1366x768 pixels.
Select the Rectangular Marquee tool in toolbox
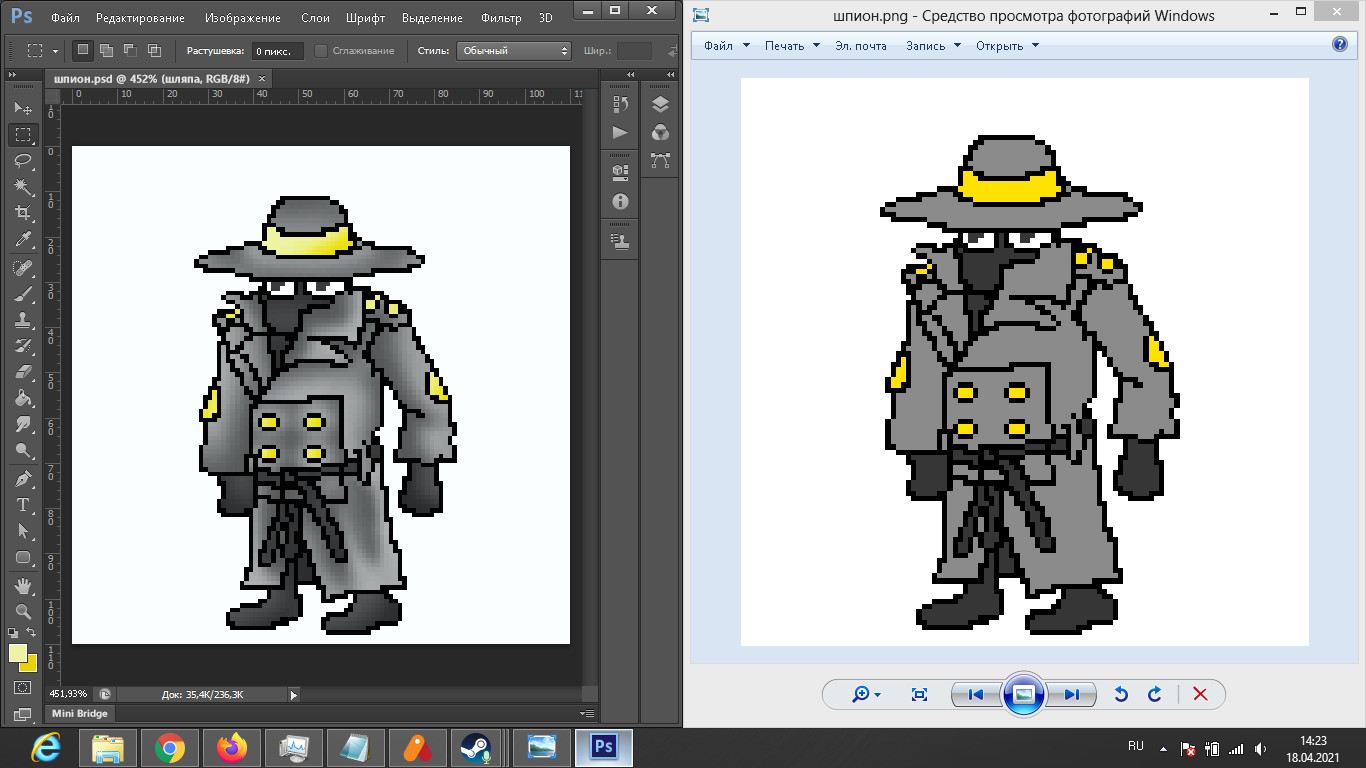coord(23,134)
